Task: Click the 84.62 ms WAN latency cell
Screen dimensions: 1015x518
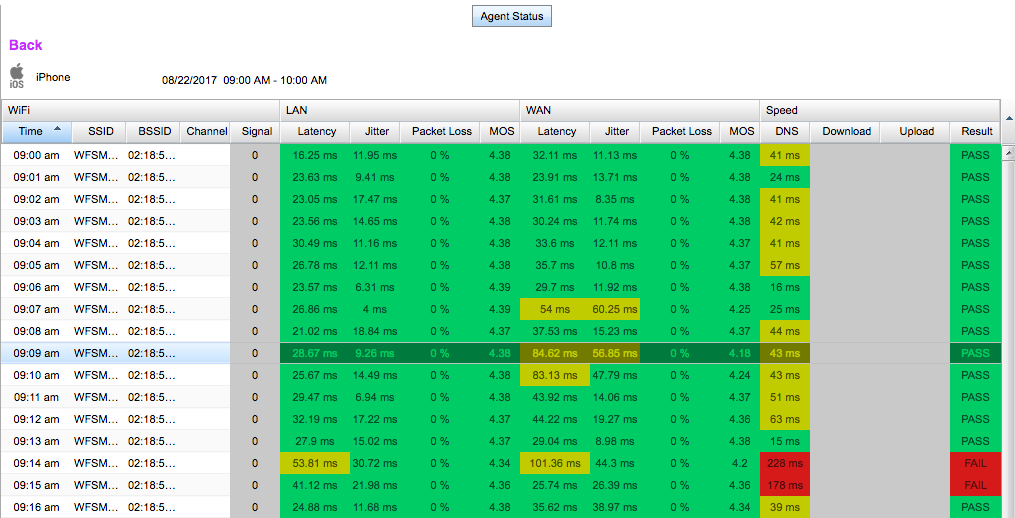Action: [x=555, y=354]
